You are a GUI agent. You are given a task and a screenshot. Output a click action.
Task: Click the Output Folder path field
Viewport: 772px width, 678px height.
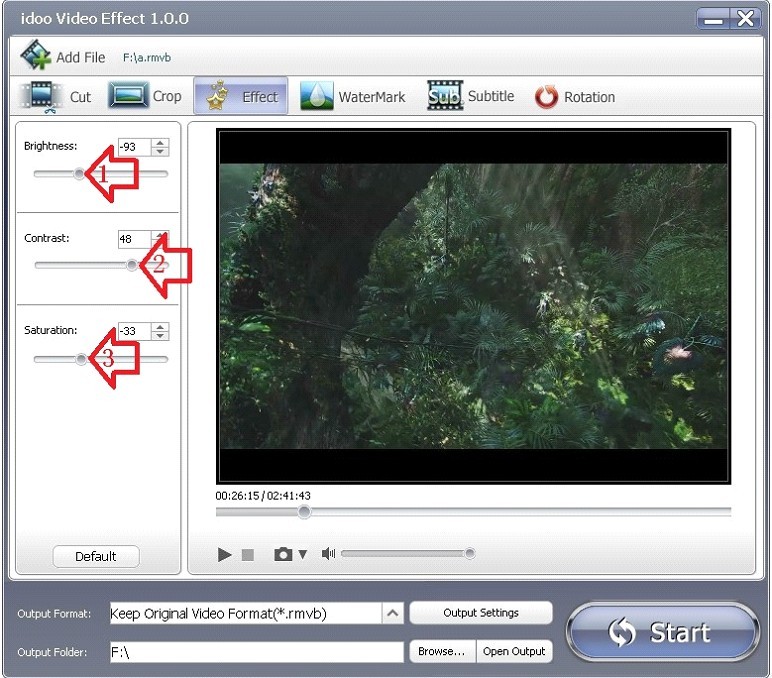[x=257, y=652]
